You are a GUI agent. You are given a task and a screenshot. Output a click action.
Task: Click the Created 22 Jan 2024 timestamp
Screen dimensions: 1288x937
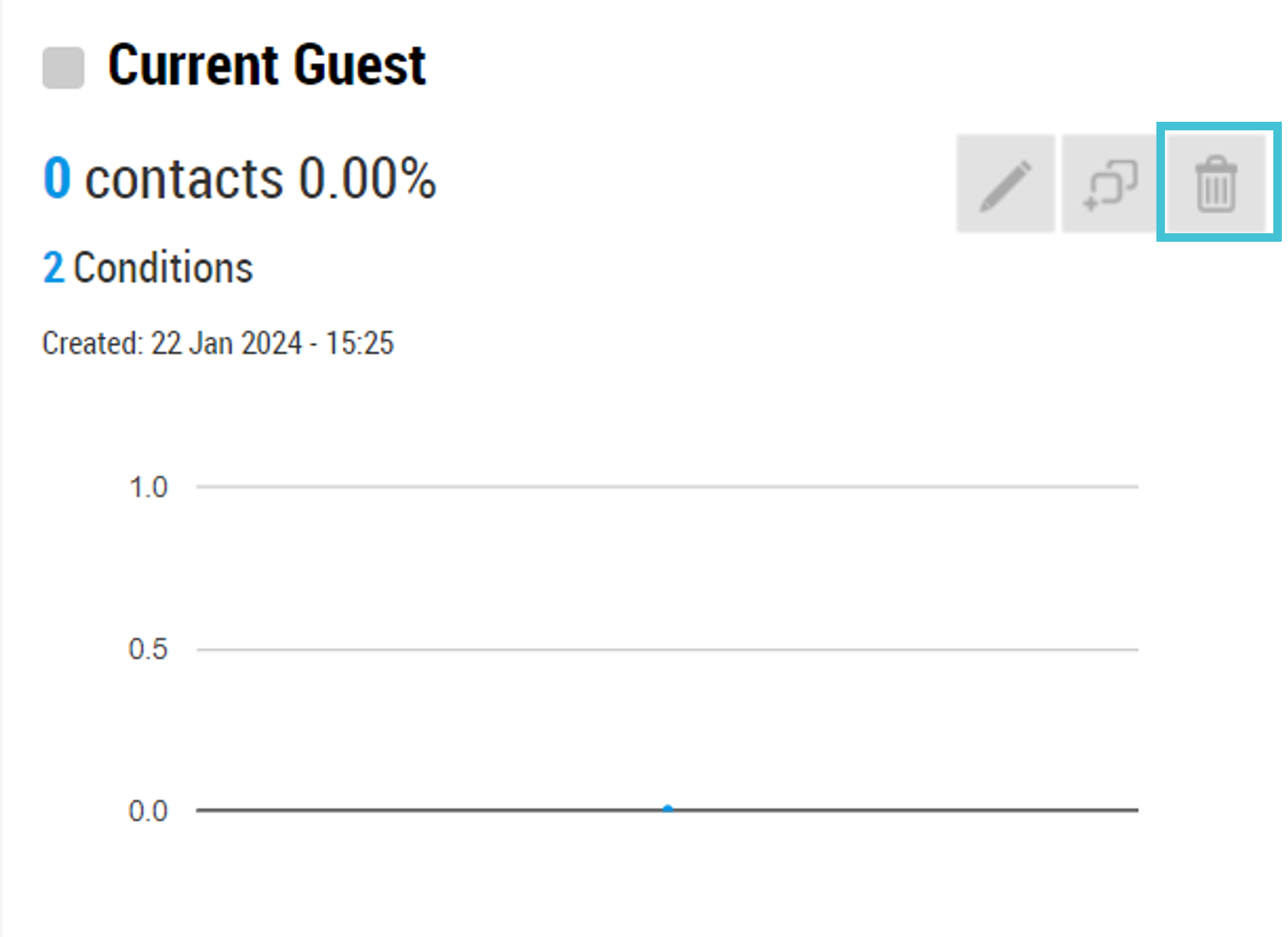217,343
